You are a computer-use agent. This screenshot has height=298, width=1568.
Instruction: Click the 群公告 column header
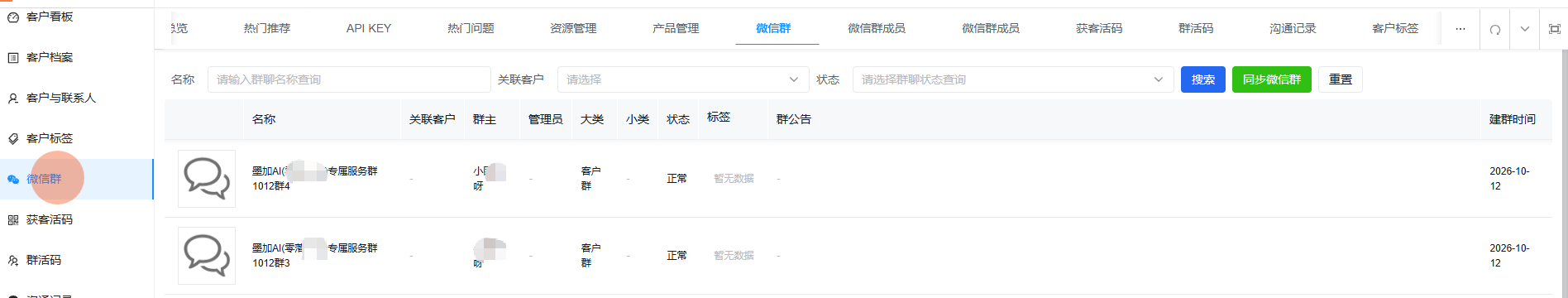point(794,119)
